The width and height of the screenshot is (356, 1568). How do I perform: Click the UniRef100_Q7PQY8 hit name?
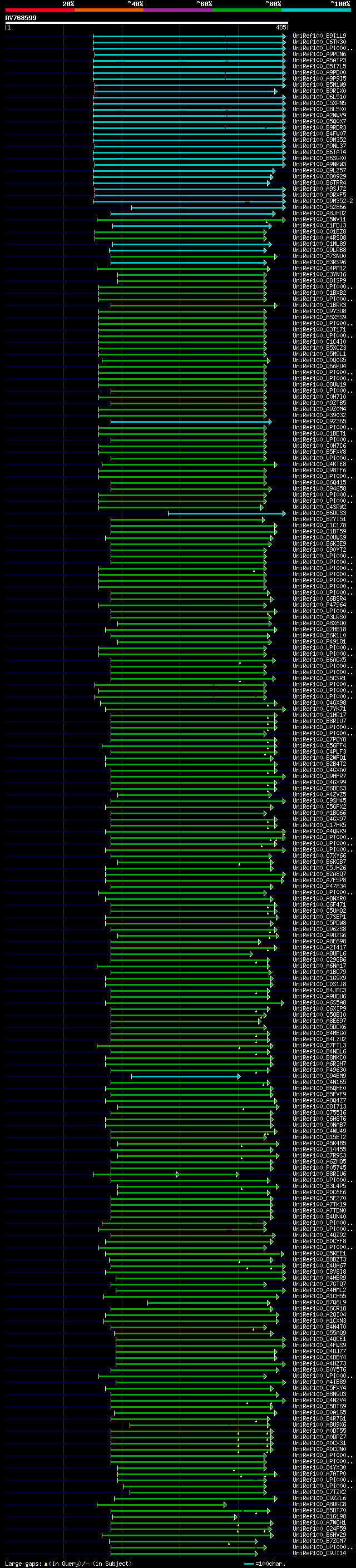(x=319, y=740)
